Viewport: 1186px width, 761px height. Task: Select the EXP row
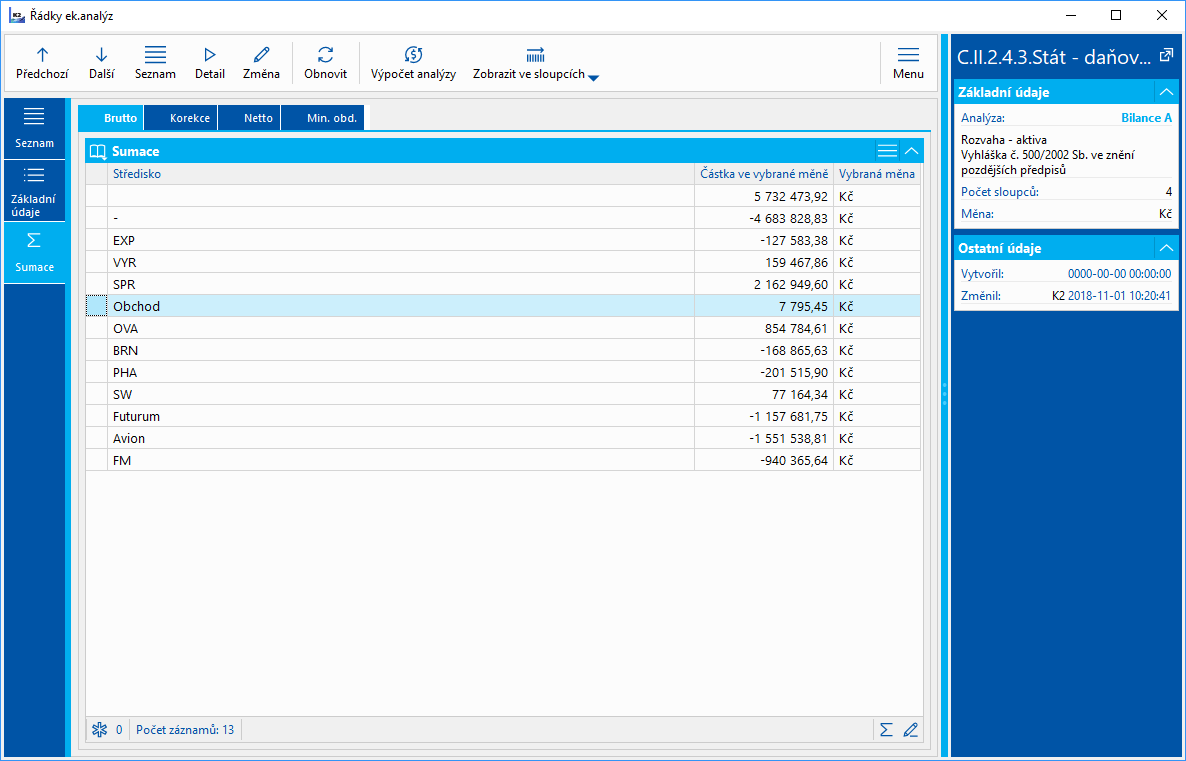coord(503,241)
